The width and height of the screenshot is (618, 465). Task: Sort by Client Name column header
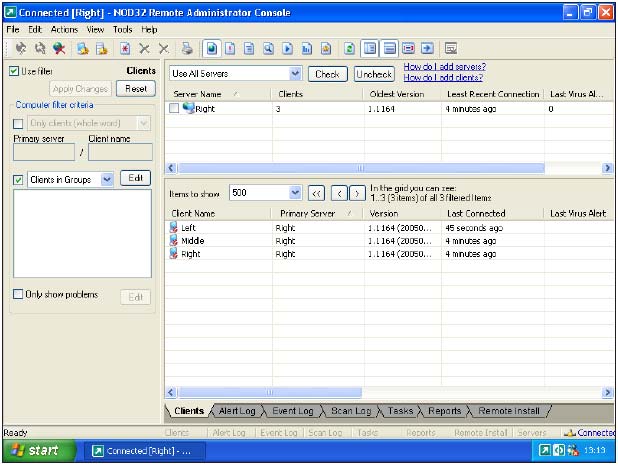[218, 214]
